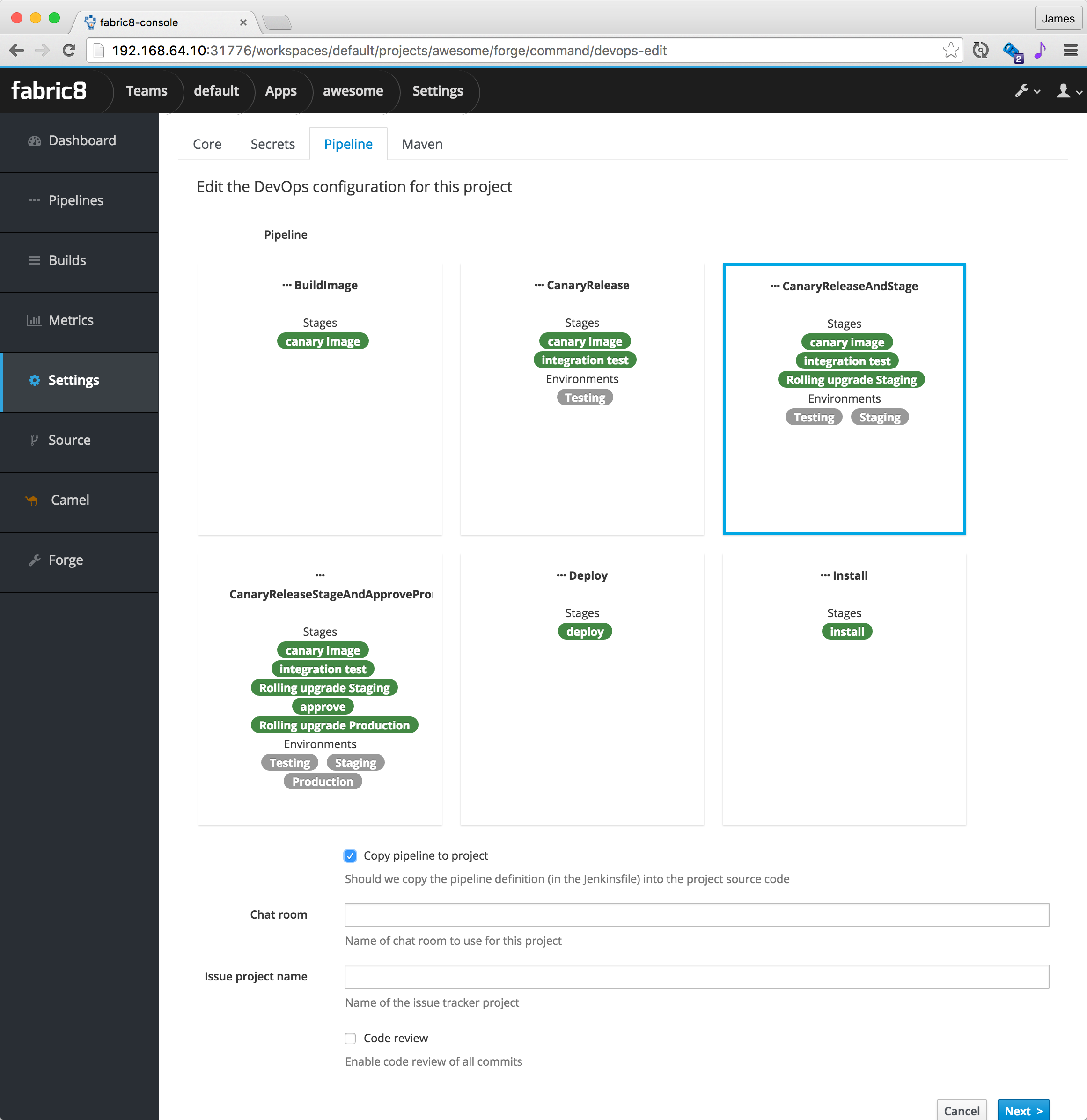
Task: Click the fabric8 logo in header
Action: (49, 91)
